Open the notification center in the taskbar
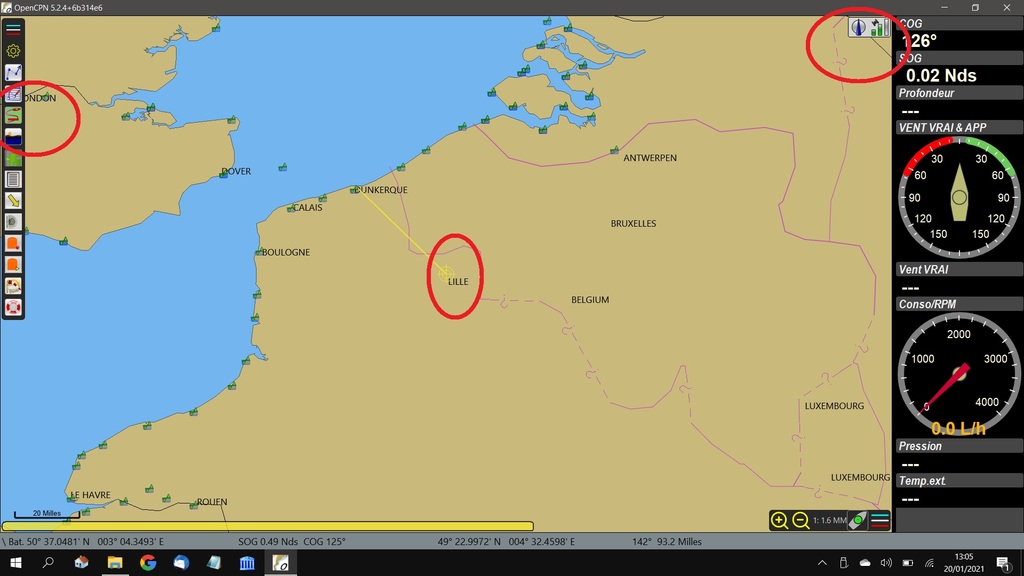 point(1004,563)
